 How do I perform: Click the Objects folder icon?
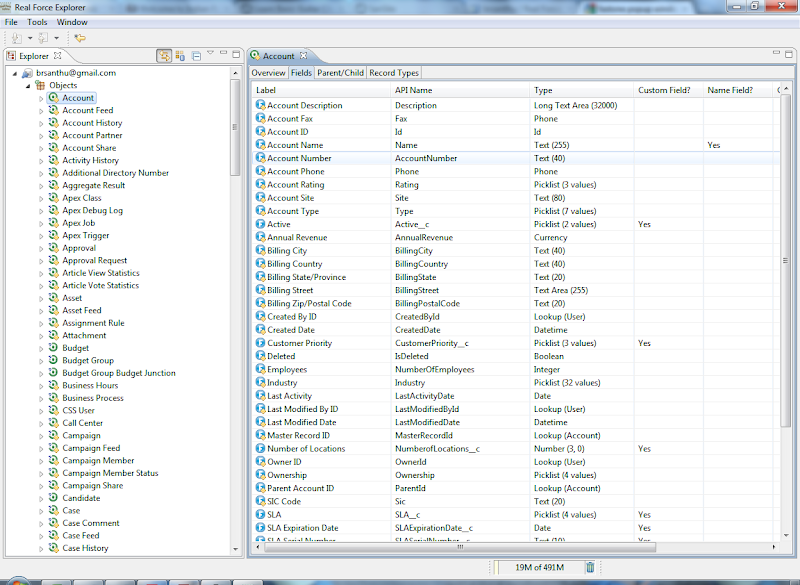[x=40, y=85]
